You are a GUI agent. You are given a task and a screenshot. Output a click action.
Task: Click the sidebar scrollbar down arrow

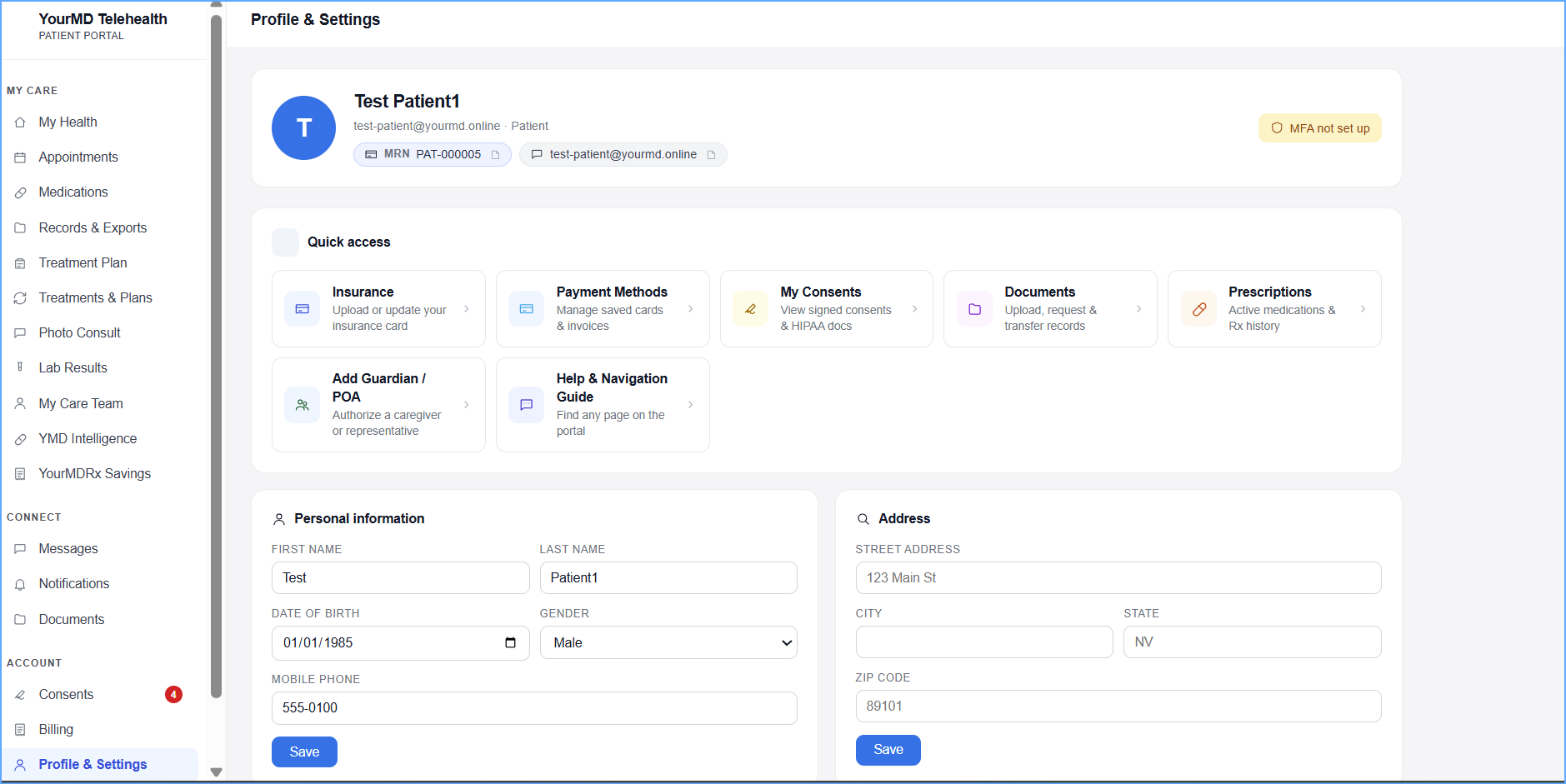click(x=216, y=772)
